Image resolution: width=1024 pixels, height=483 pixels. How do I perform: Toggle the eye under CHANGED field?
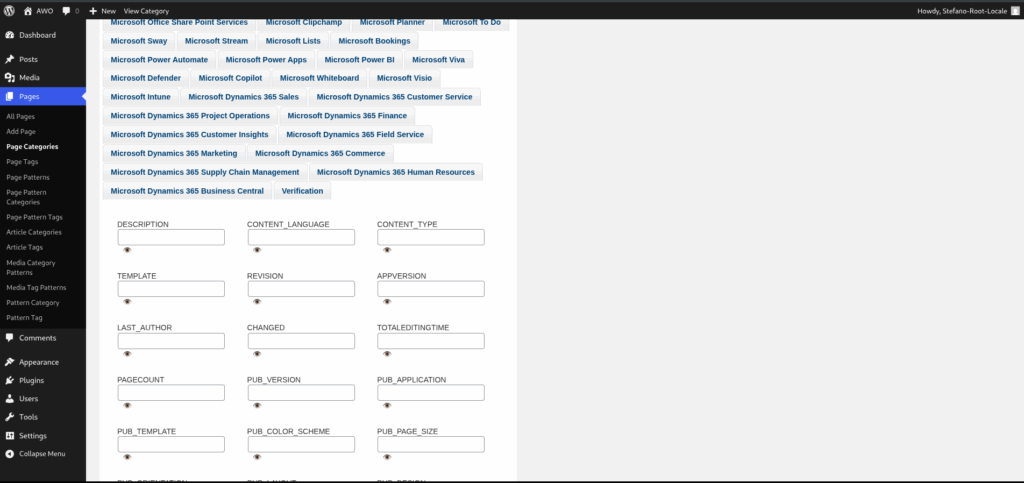[x=257, y=354]
